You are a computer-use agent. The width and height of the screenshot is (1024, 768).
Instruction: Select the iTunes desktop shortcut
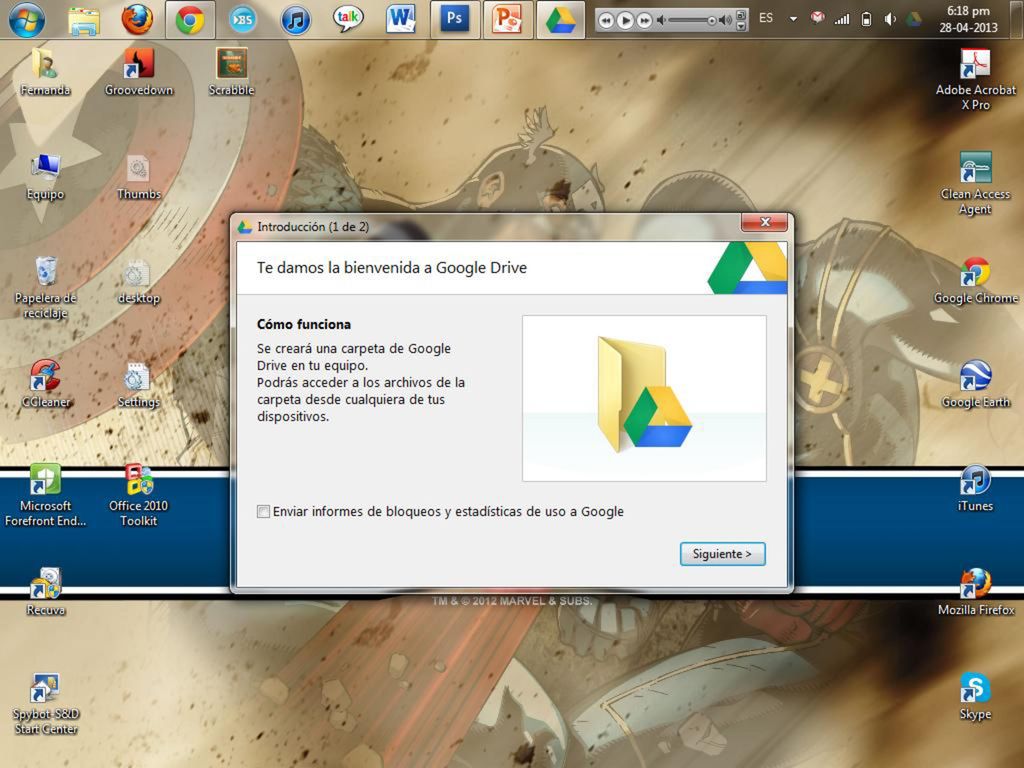coord(975,488)
